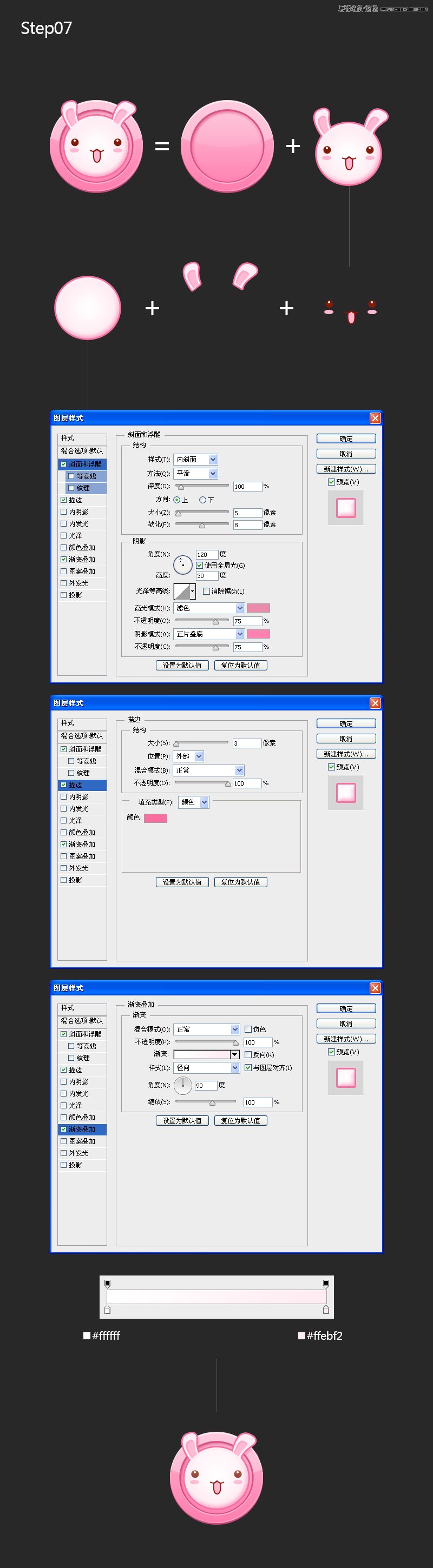Image resolution: width=433 pixels, height=1568 pixels.
Task: Open the 阴影模式 pink color swatch
Action: (x=258, y=634)
